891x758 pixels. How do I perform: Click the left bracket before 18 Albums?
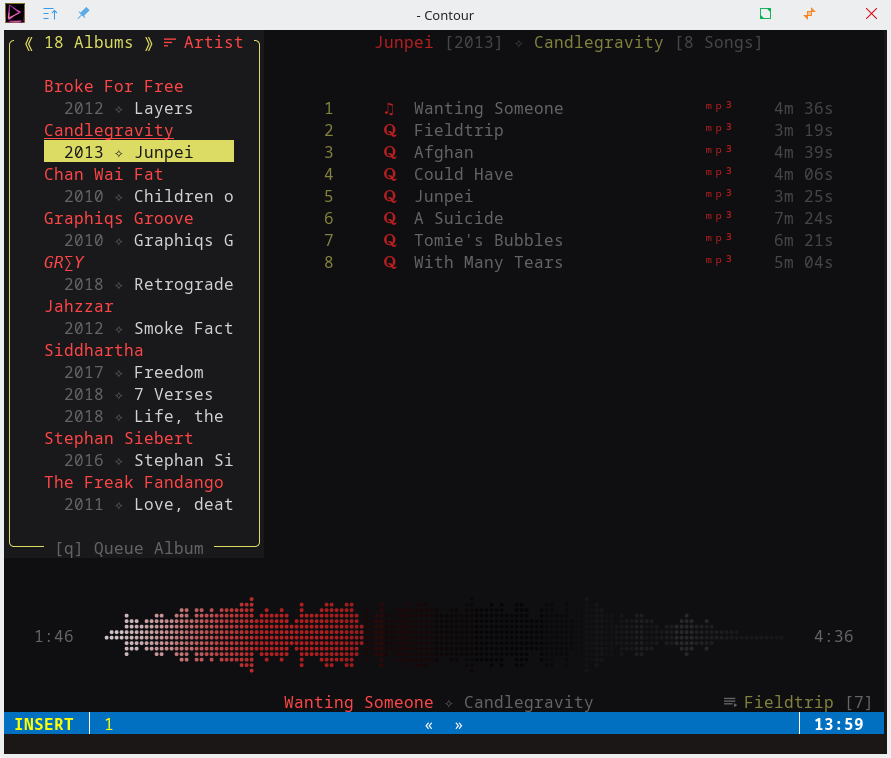(29, 42)
